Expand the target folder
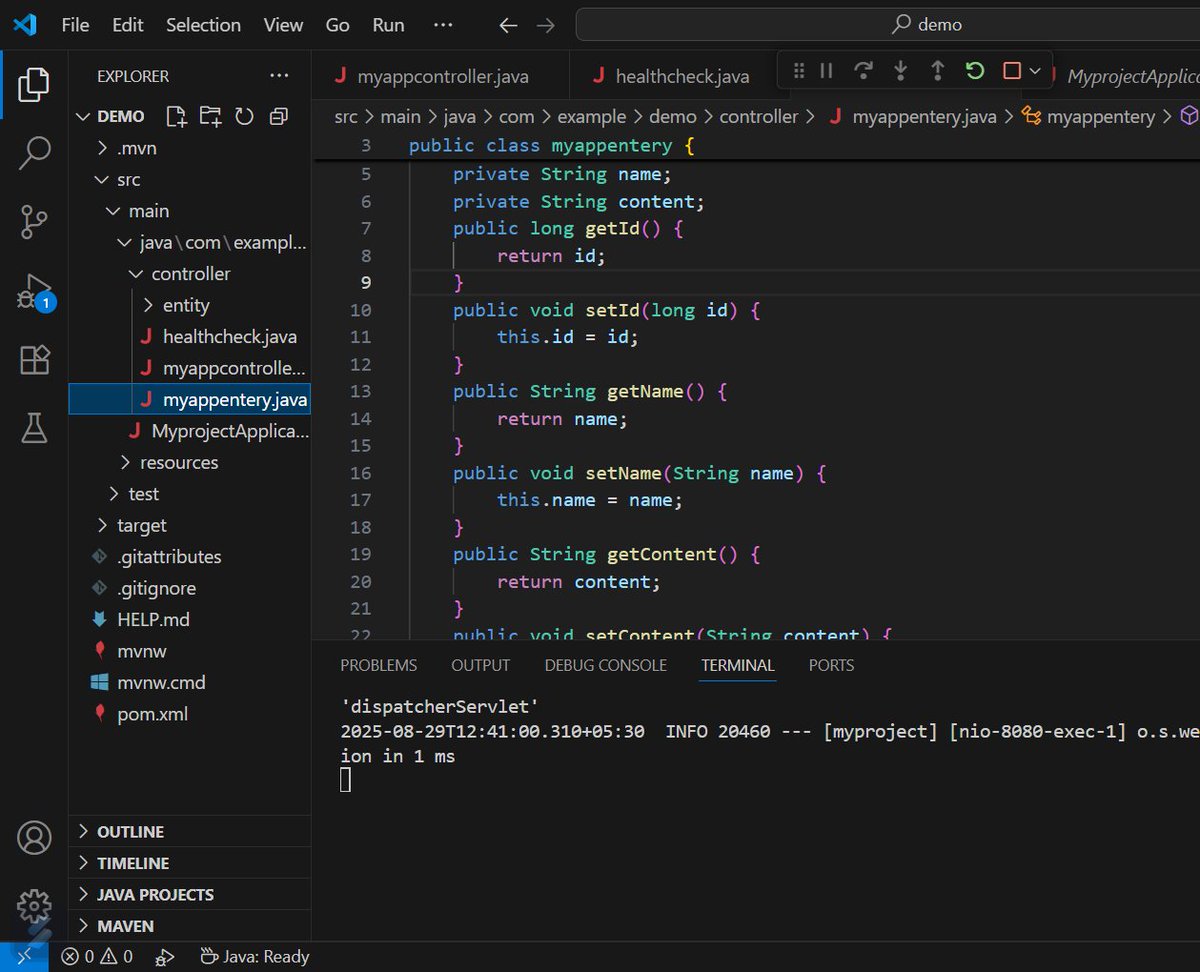The height and width of the screenshot is (972, 1200). click(x=102, y=526)
